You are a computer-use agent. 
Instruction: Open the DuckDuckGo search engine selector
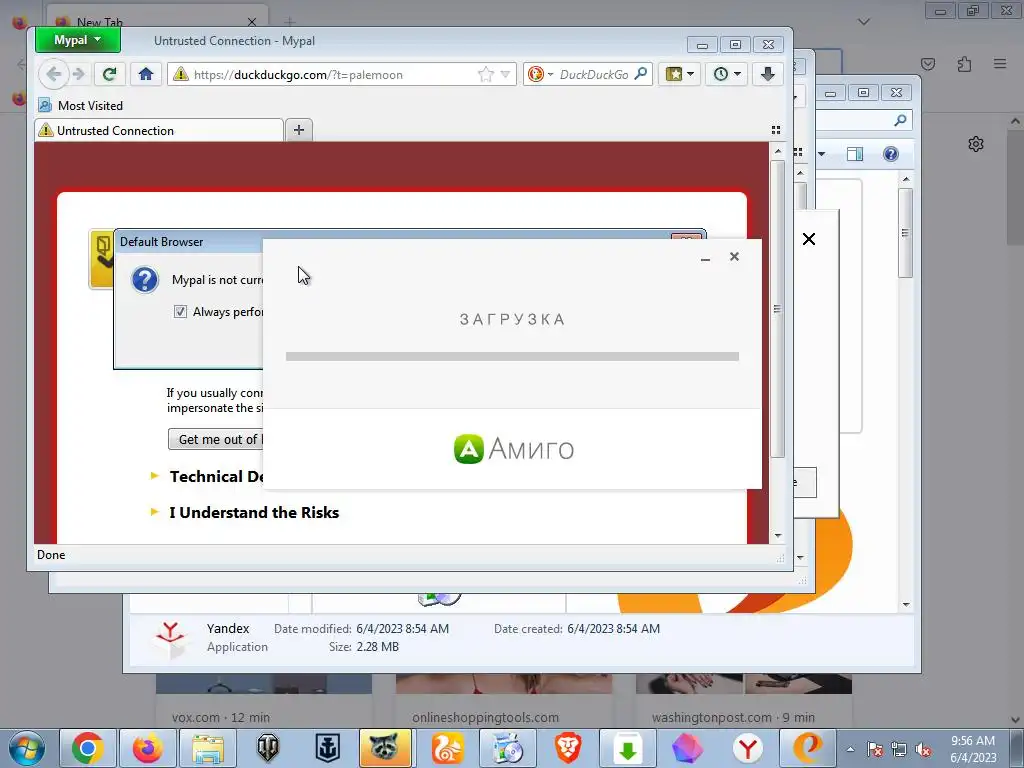coord(540,74)
